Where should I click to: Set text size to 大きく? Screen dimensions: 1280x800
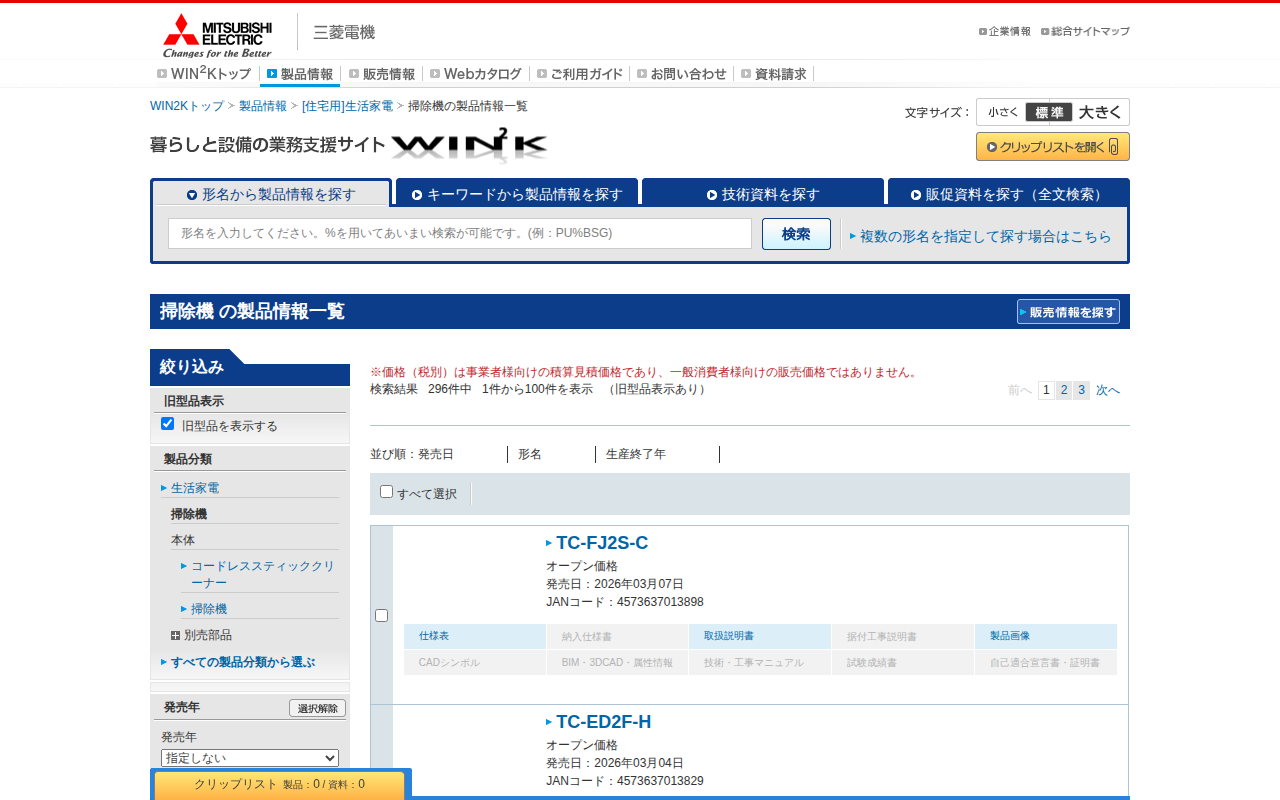click(x=1098, y=111)
